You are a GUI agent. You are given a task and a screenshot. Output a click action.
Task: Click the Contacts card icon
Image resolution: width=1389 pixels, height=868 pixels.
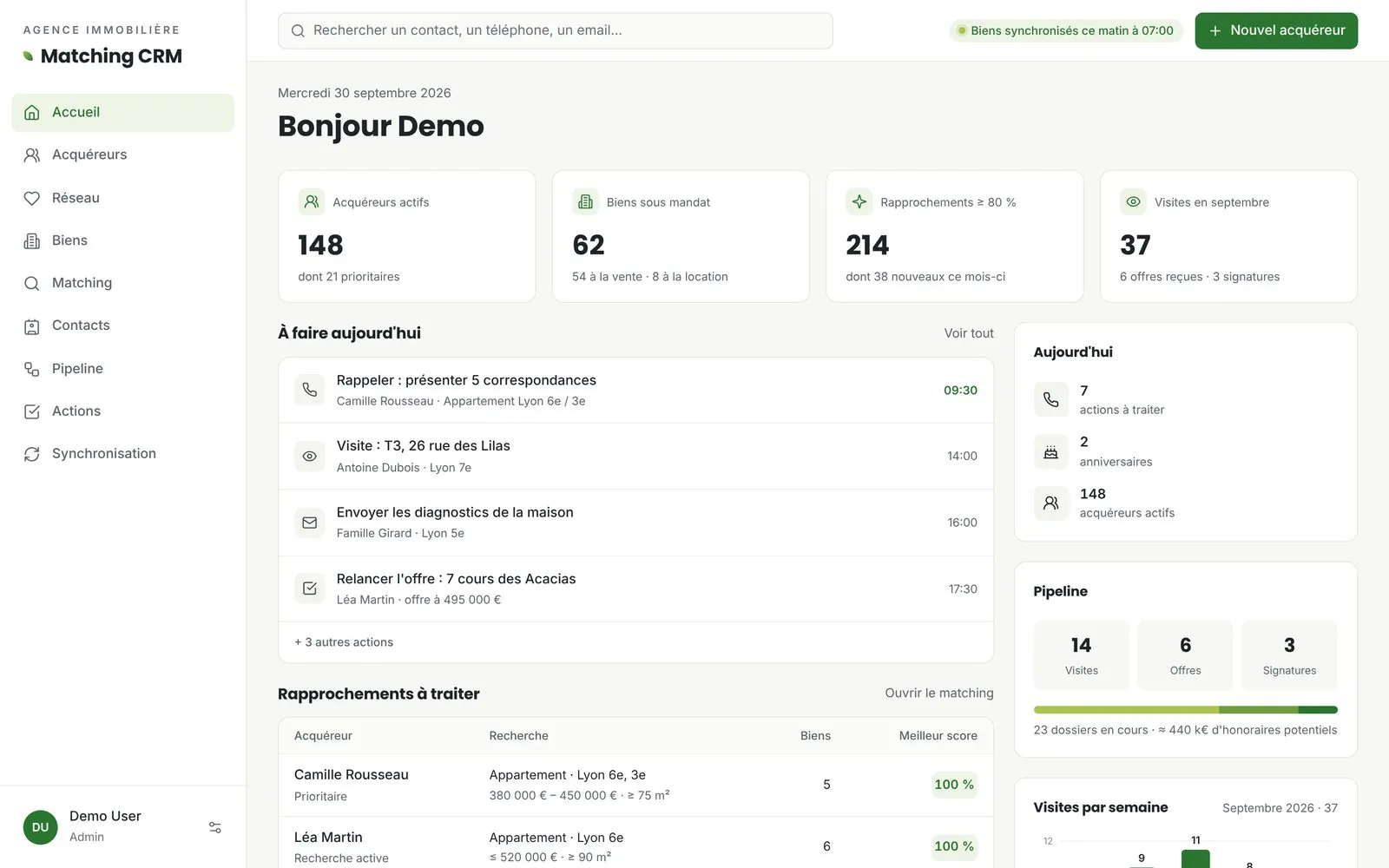pyautogui.click(x=32, y=325)
